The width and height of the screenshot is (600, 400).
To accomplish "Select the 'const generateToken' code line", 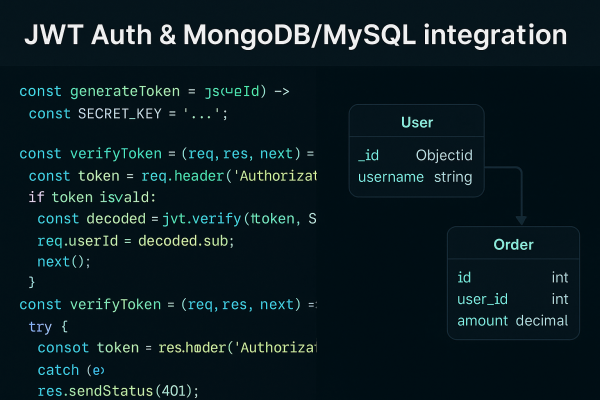I will point(154,91).
